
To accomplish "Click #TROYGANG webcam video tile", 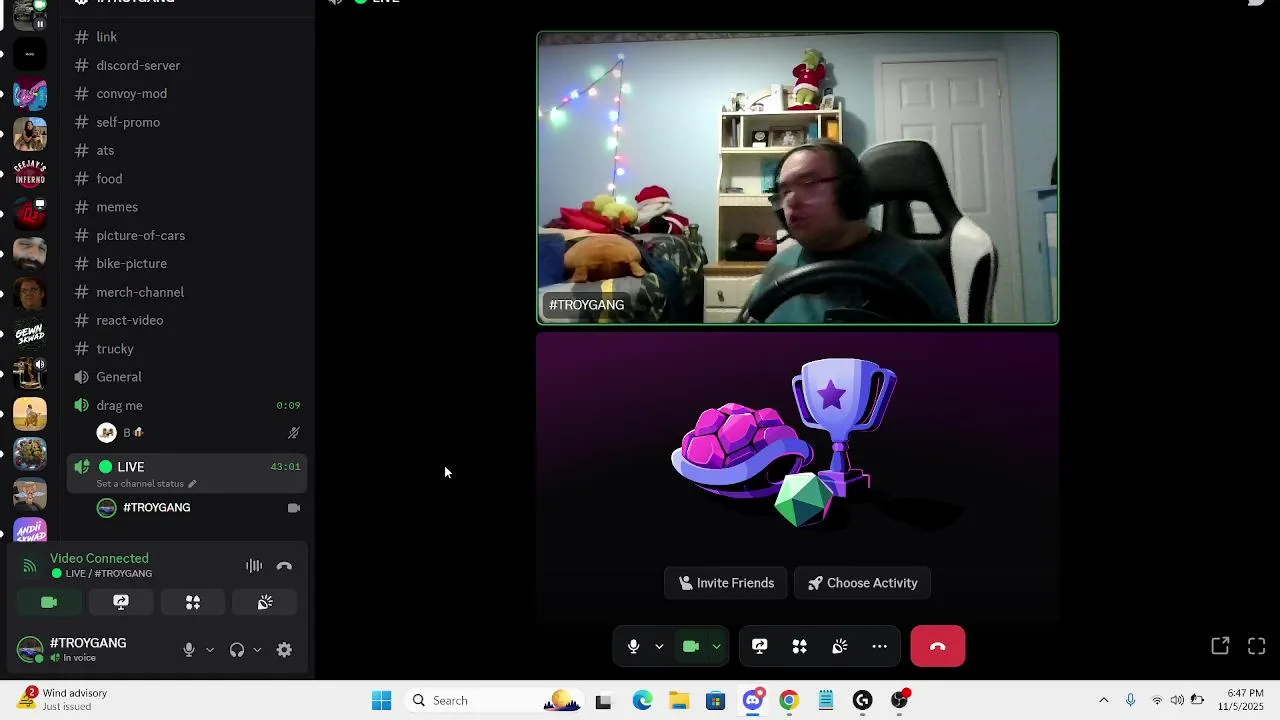I will pos(797,179).
